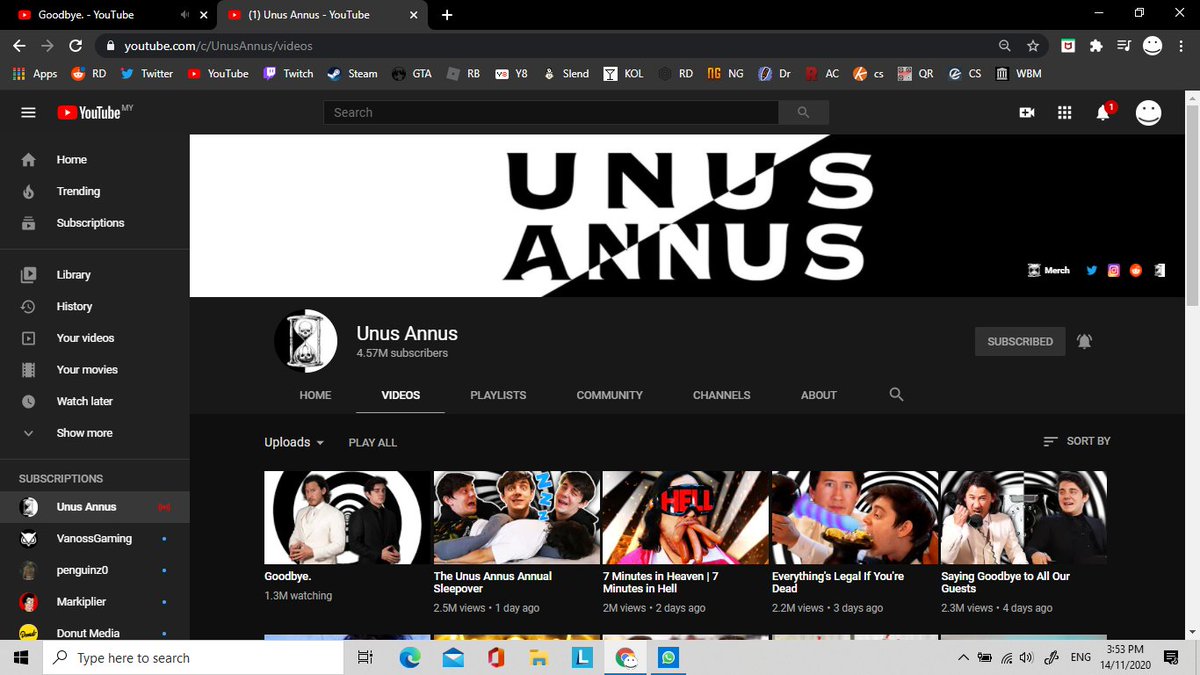This screenshot has height=675, width=1200.
Task: Open WhatsApp from the taskbar
Action: click(670, 657)
